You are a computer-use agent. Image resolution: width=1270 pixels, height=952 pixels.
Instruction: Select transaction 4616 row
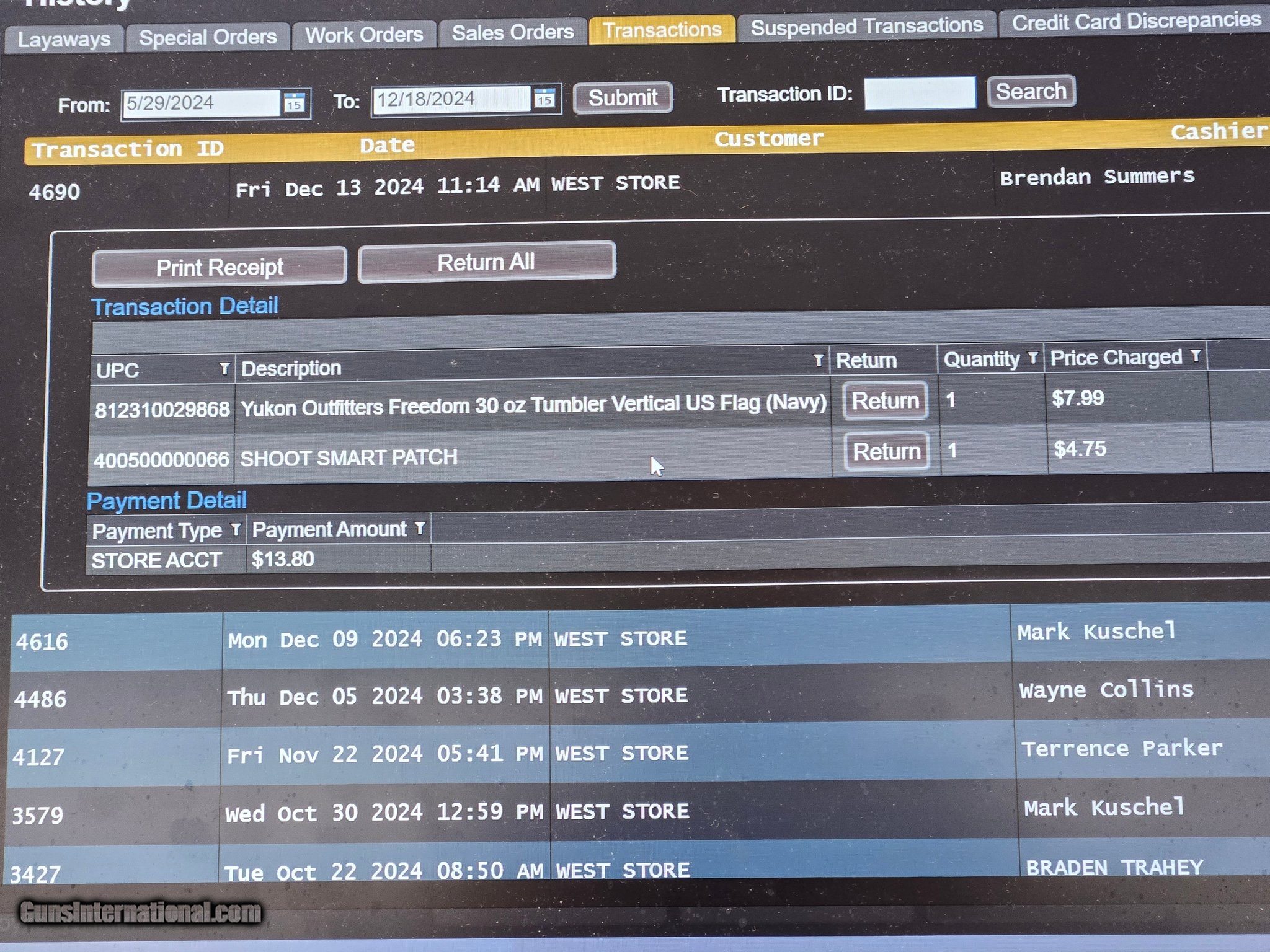pos(639,637)
